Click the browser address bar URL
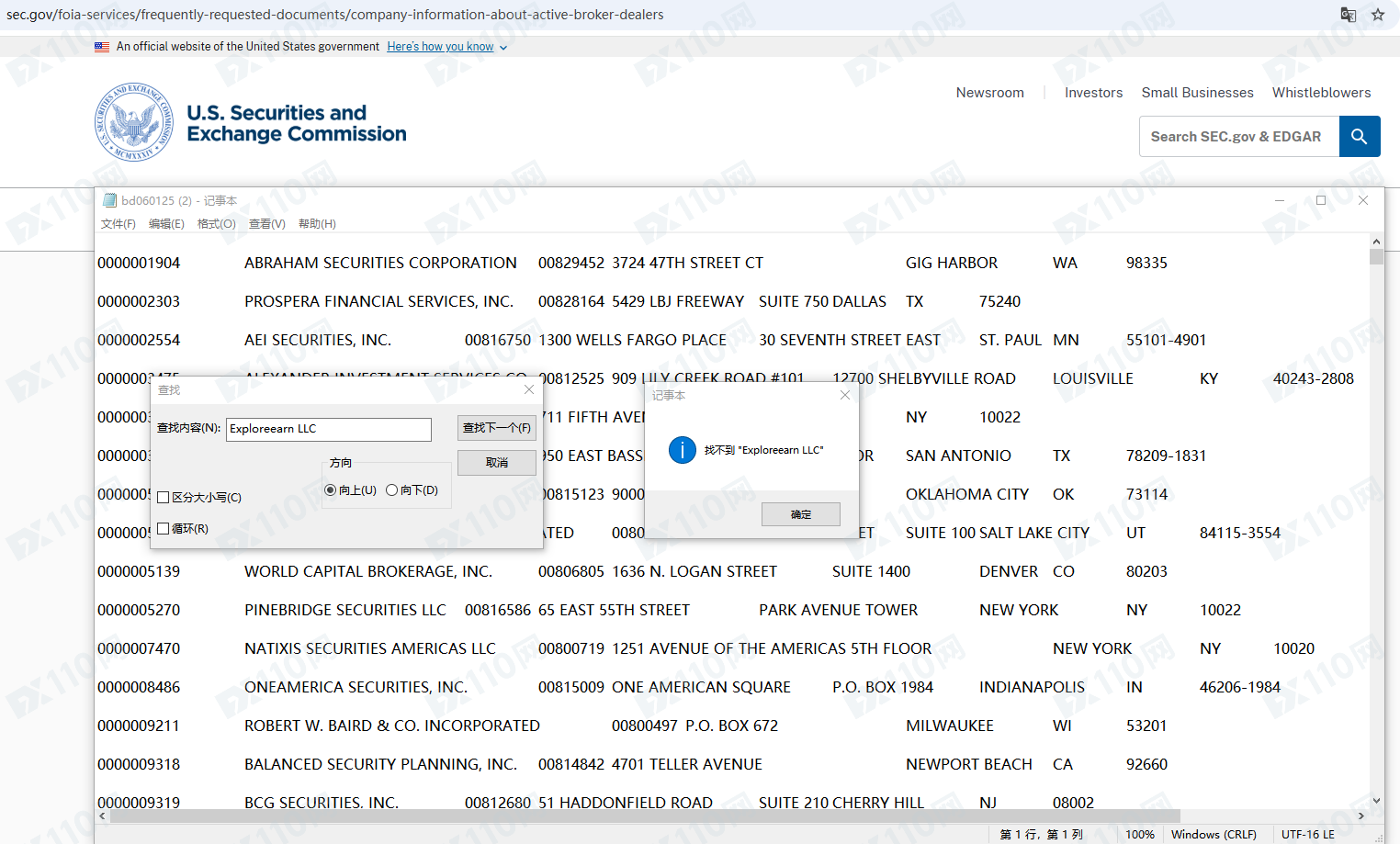This screenshot has width=1400, height=844. coord(334,15)
